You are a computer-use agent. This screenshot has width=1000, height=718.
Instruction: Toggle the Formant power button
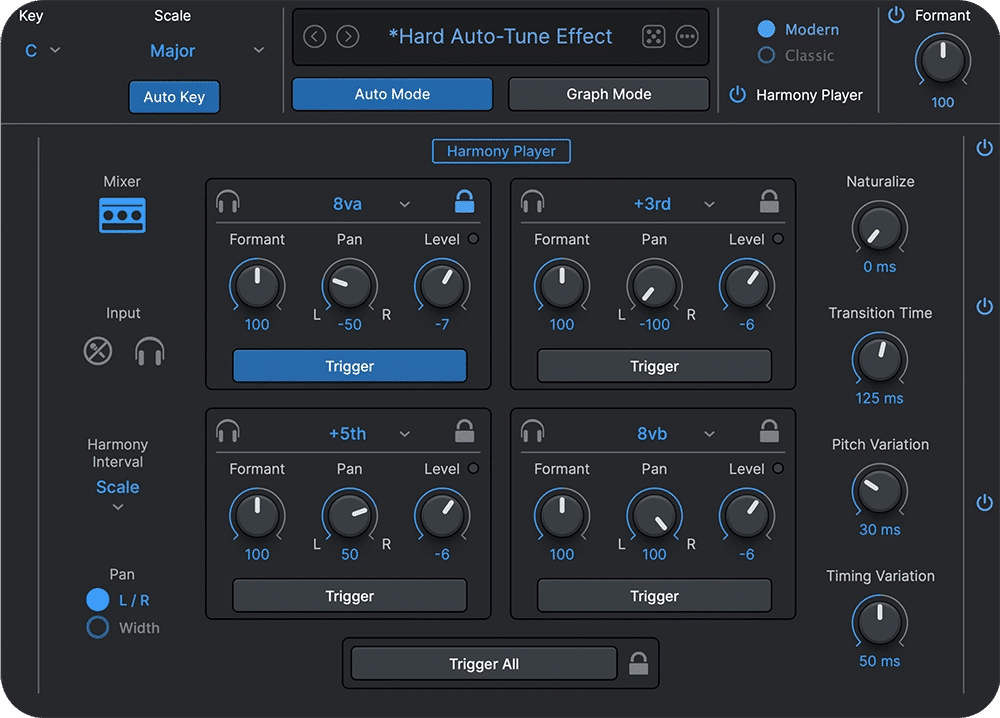(x=896, y=16)
